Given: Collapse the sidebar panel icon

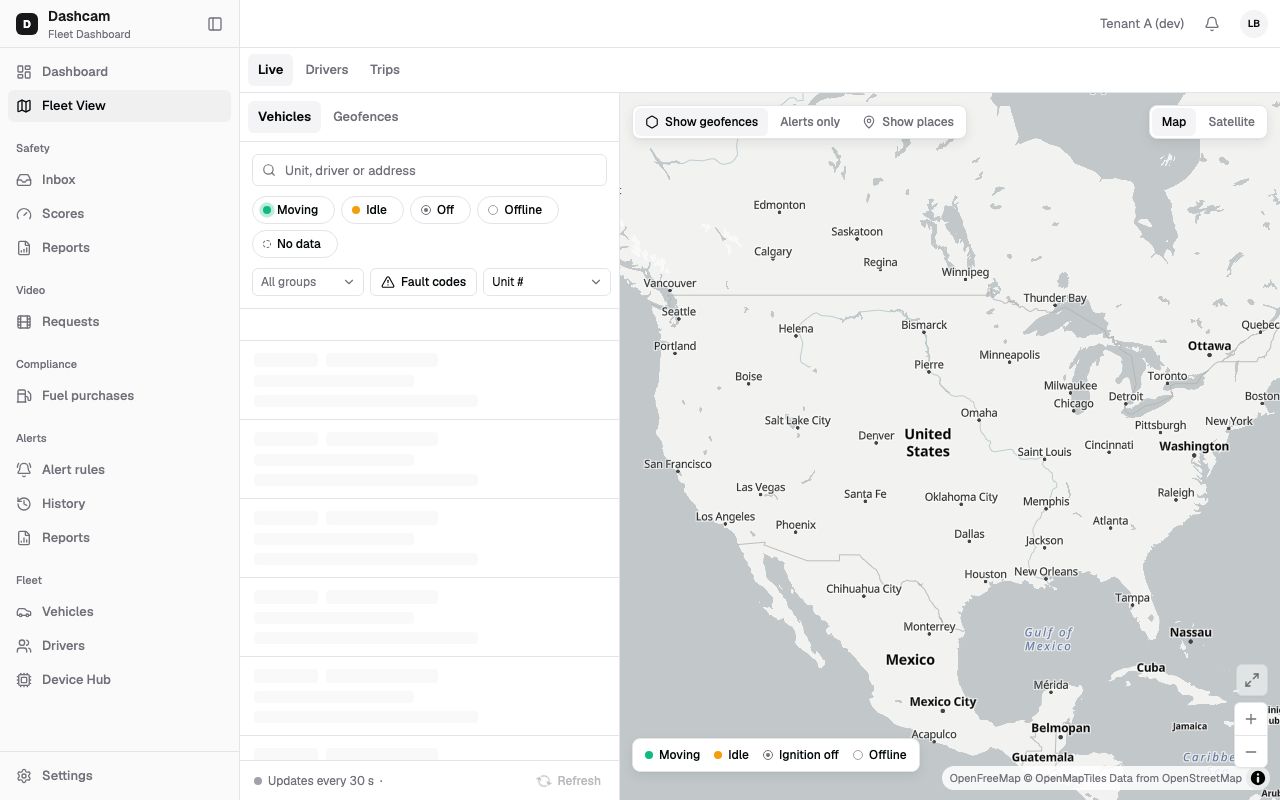Looking at the screenshot, I should (x=215, y=24).
